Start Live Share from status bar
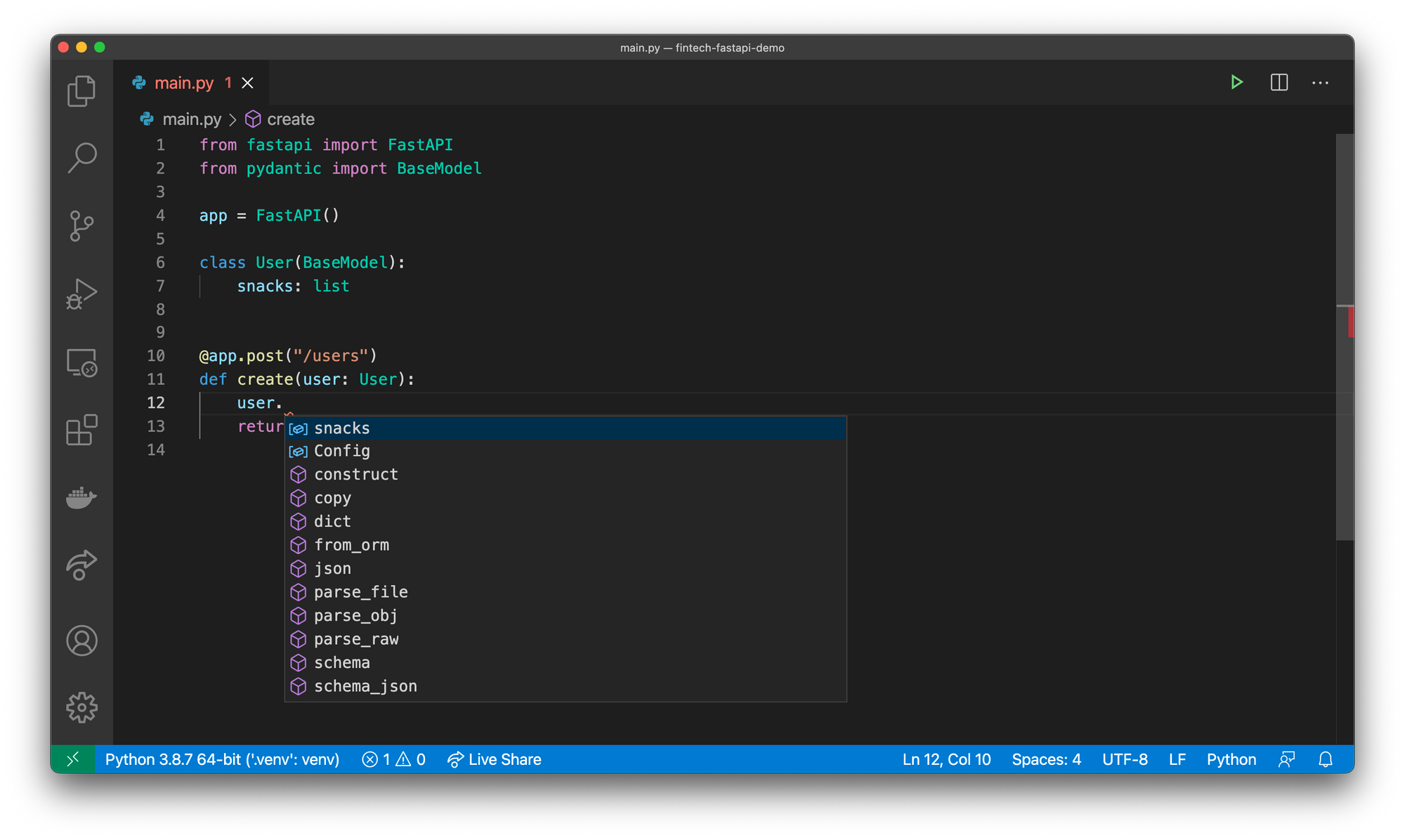 coord(494,759)
